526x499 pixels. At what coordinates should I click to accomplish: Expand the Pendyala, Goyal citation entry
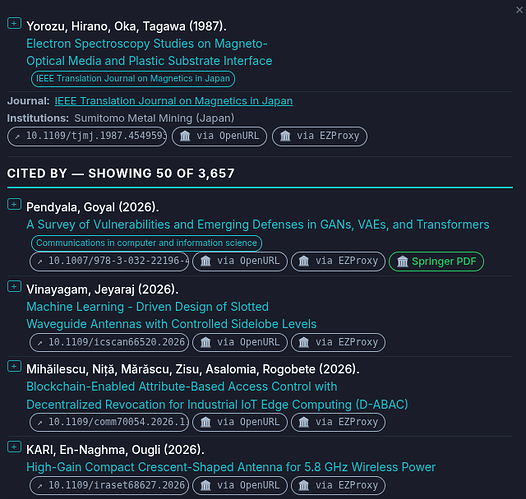pyautogui.click(x=14, y=204)
